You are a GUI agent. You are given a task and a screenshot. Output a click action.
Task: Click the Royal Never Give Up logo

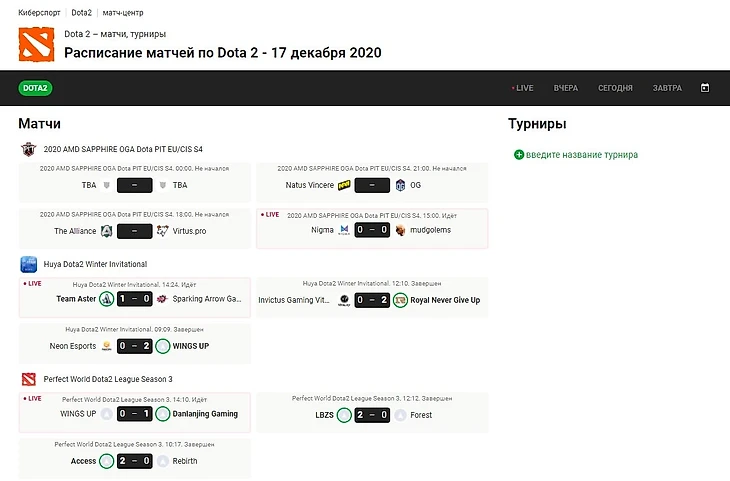(x=400, y=300)
